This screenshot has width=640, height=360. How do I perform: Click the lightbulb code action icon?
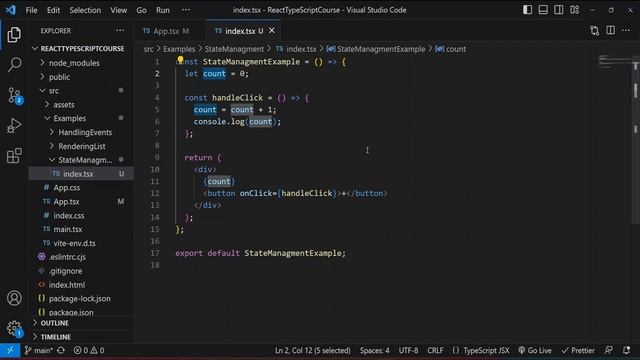tap(180, 60)
